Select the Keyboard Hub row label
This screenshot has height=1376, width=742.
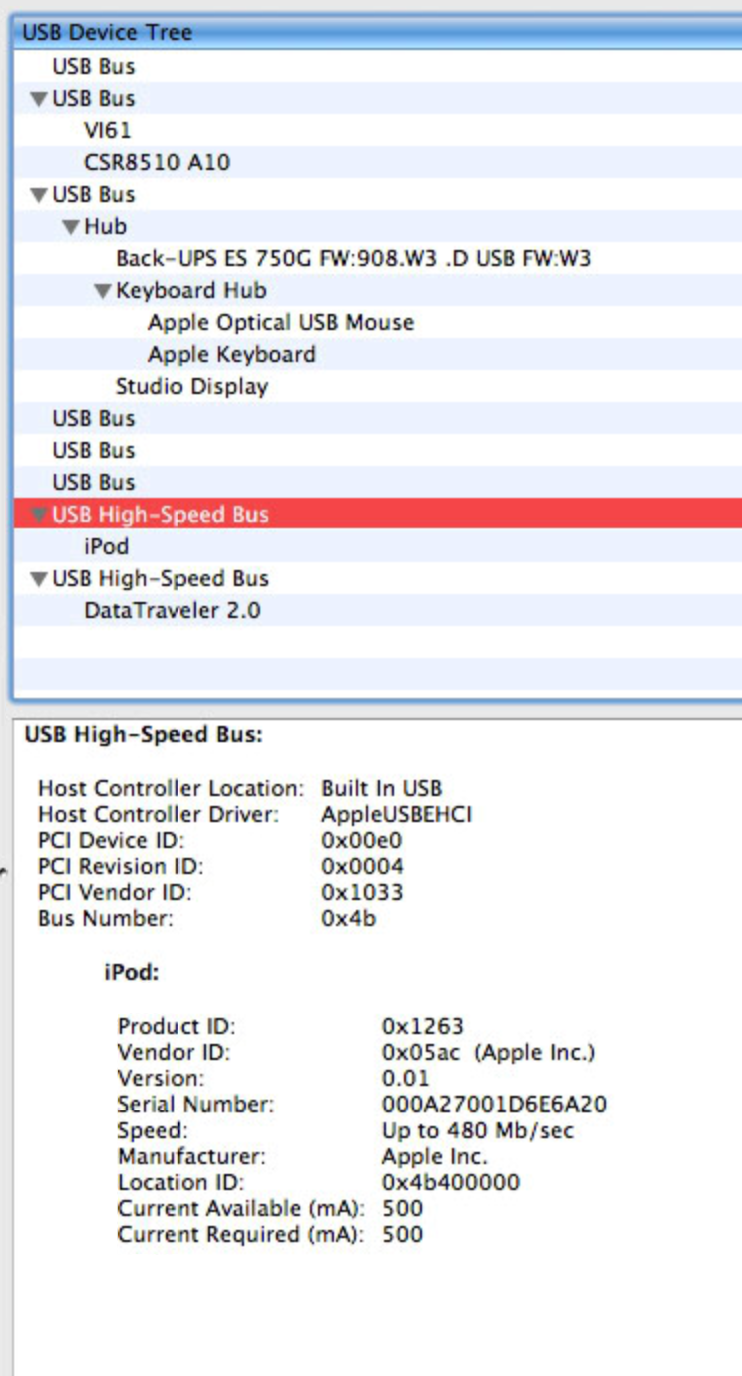191,290
